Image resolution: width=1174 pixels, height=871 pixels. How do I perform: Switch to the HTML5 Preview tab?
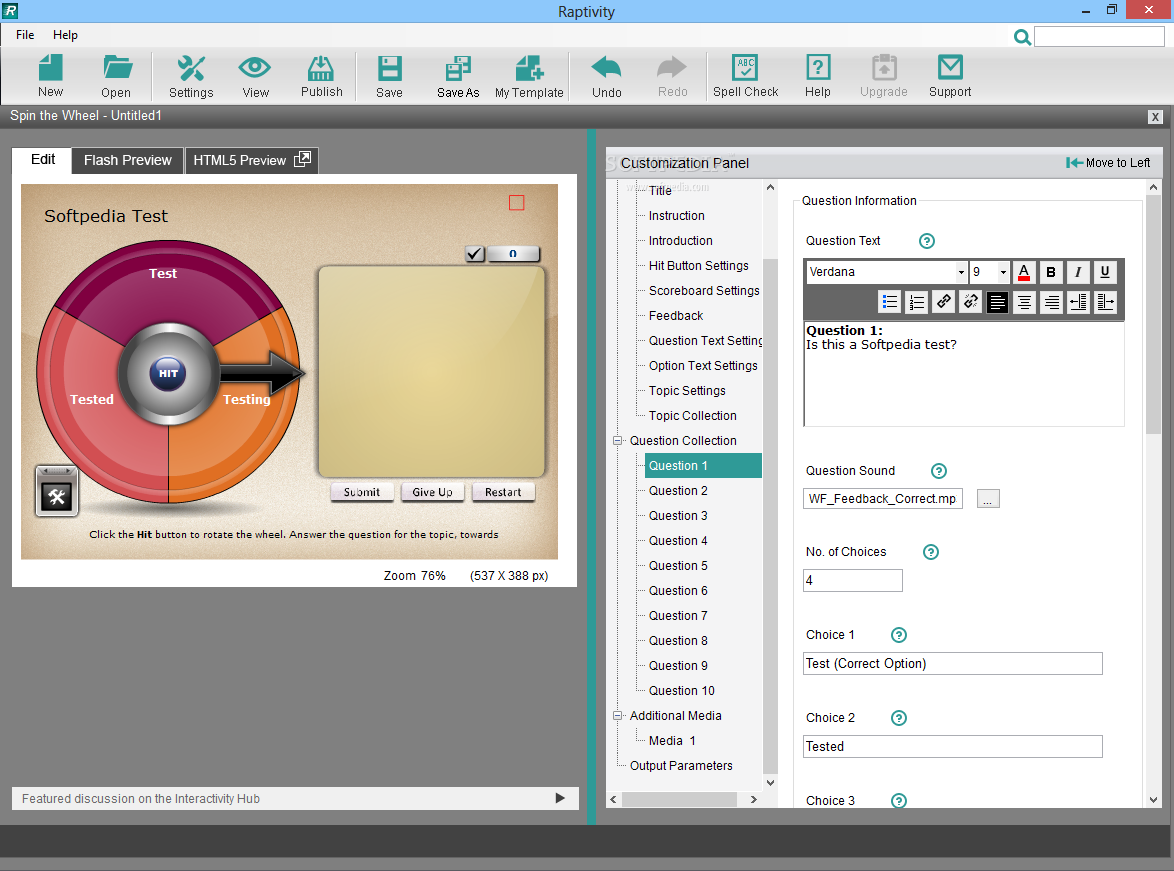(252, 160)
